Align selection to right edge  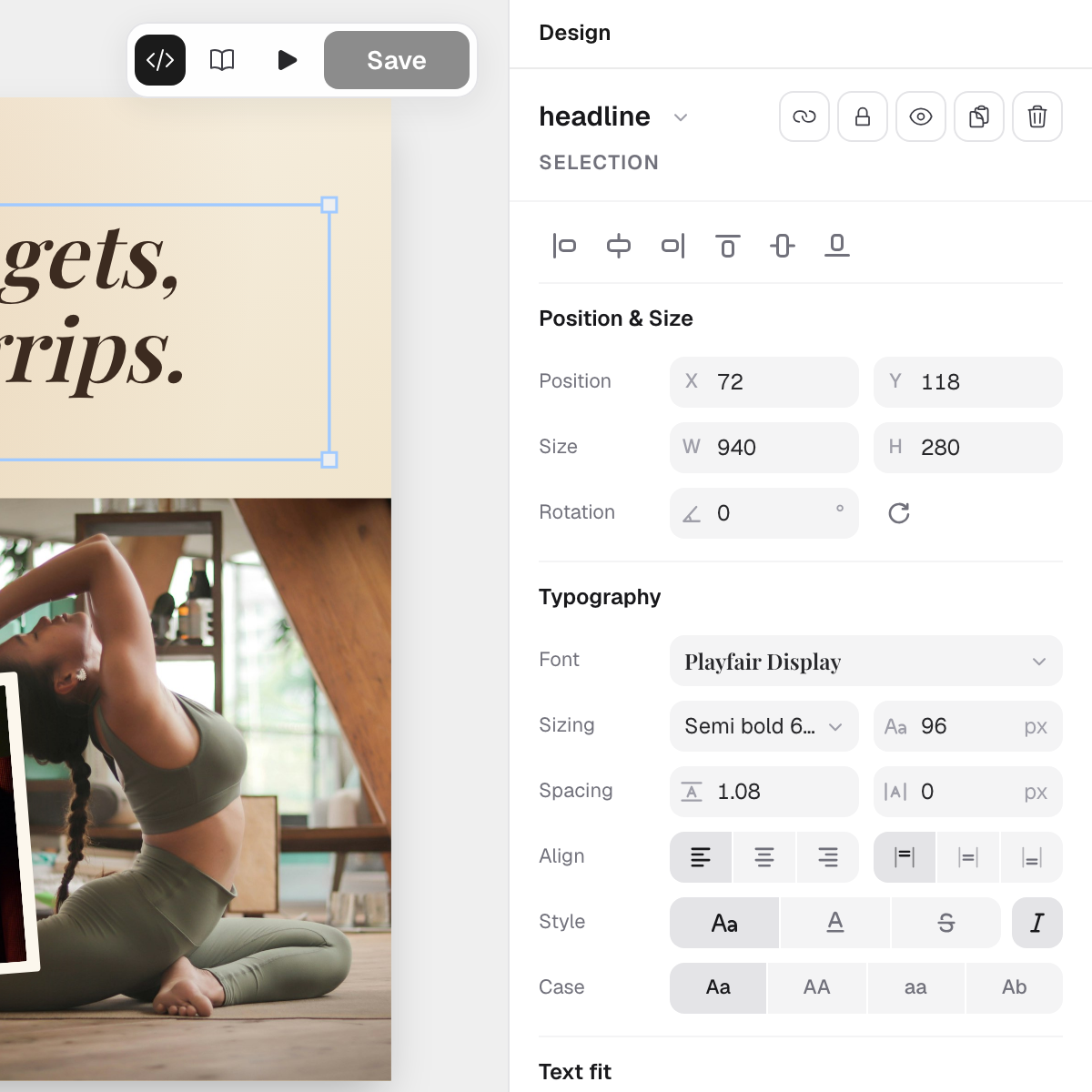[673, 246]
